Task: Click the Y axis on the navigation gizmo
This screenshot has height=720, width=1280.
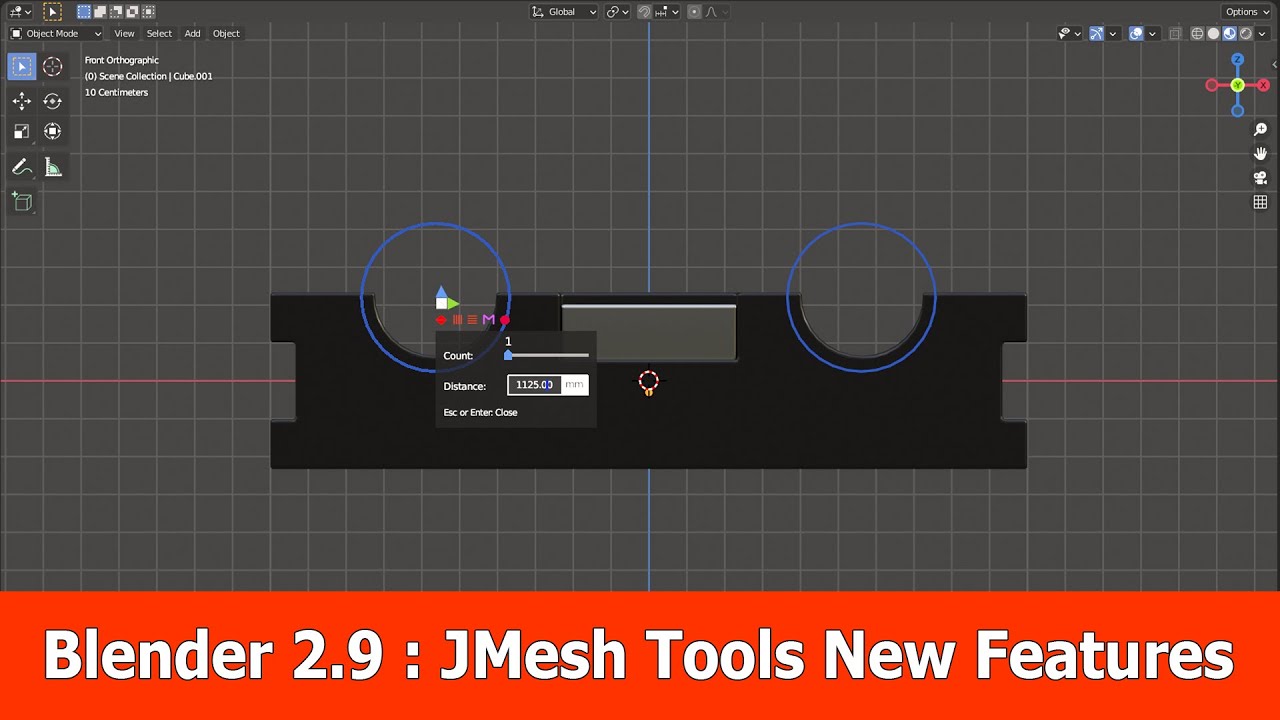Action: tap(1237, 84)
